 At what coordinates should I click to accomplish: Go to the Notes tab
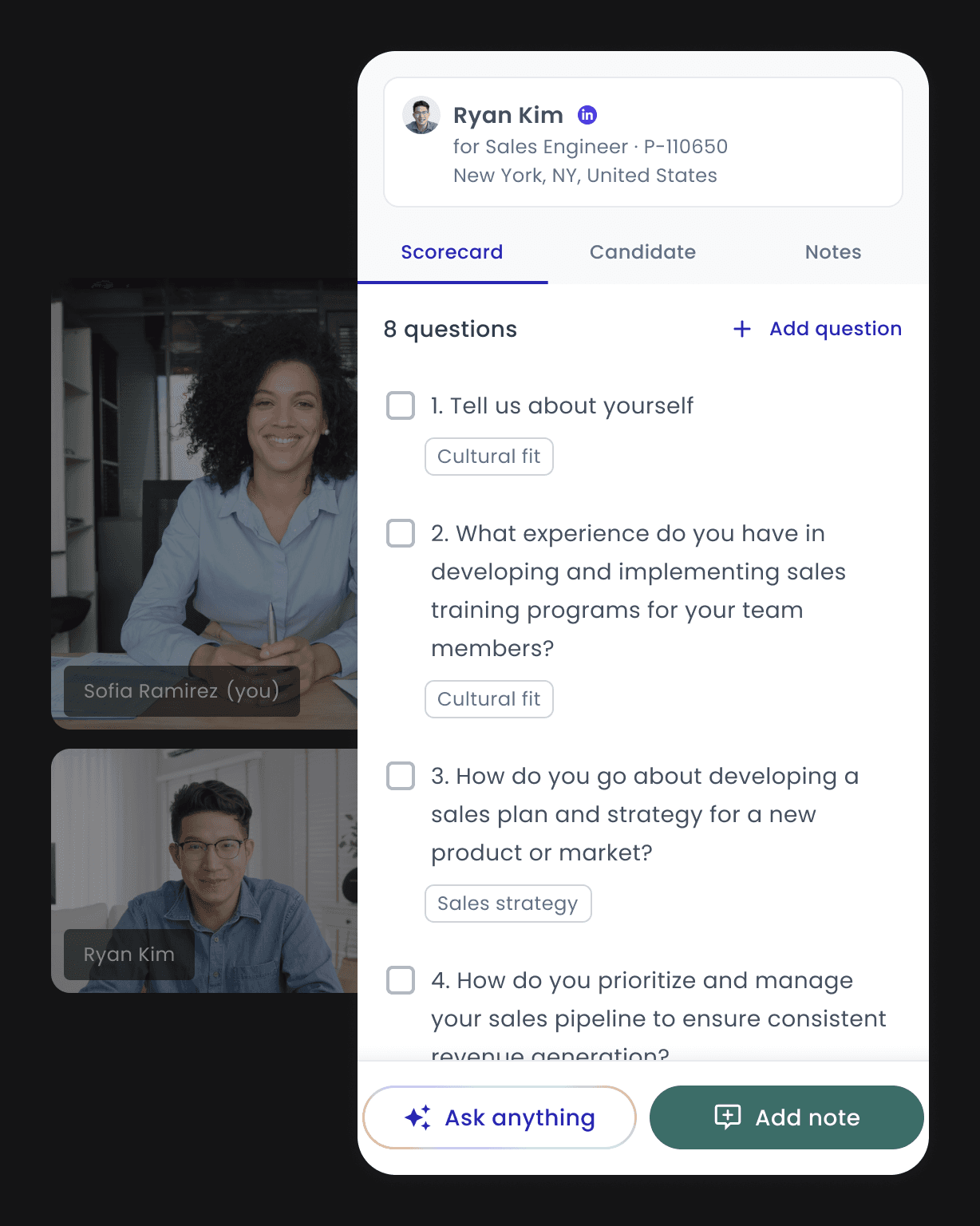pyautogui.click(x=833, y=252)
